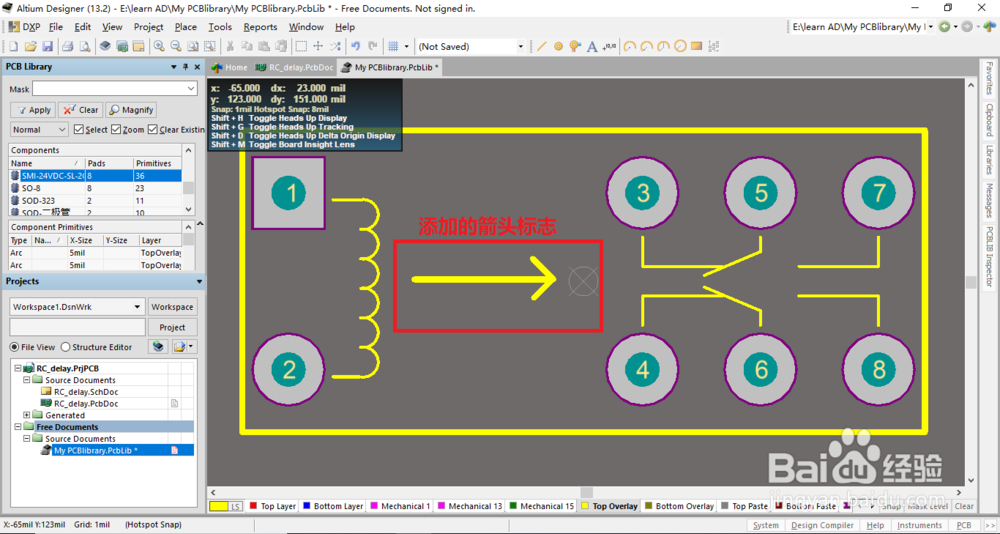
Task: Click the Undo arrow icon
Action: tap(356, 47)
